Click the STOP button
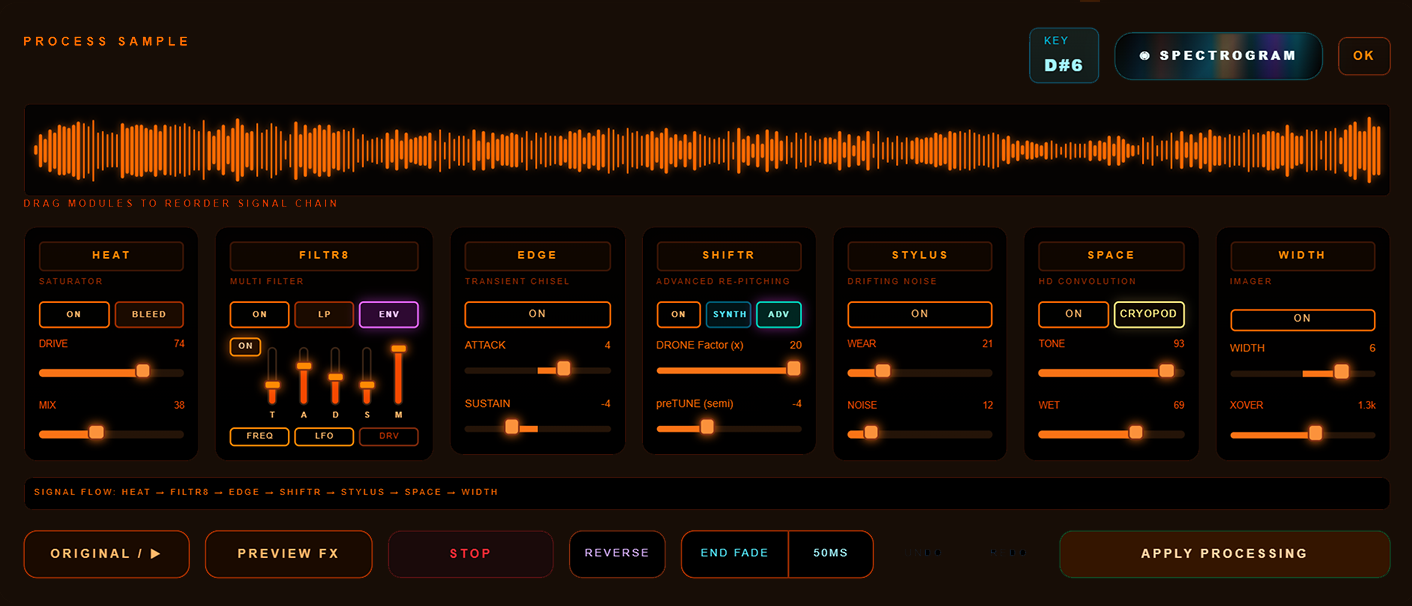The height and width of the screenshot is (606, 1412). (470, 554)
